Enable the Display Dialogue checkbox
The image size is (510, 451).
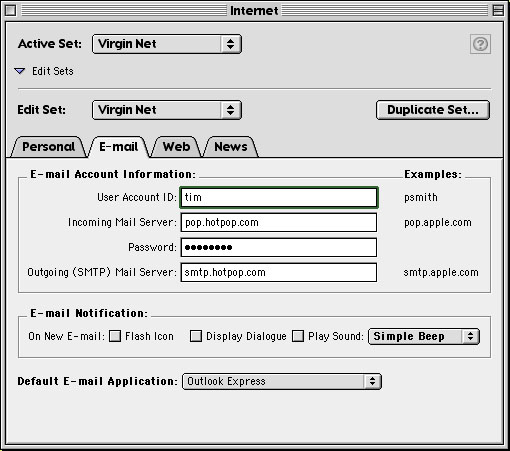tap(196, 336)
